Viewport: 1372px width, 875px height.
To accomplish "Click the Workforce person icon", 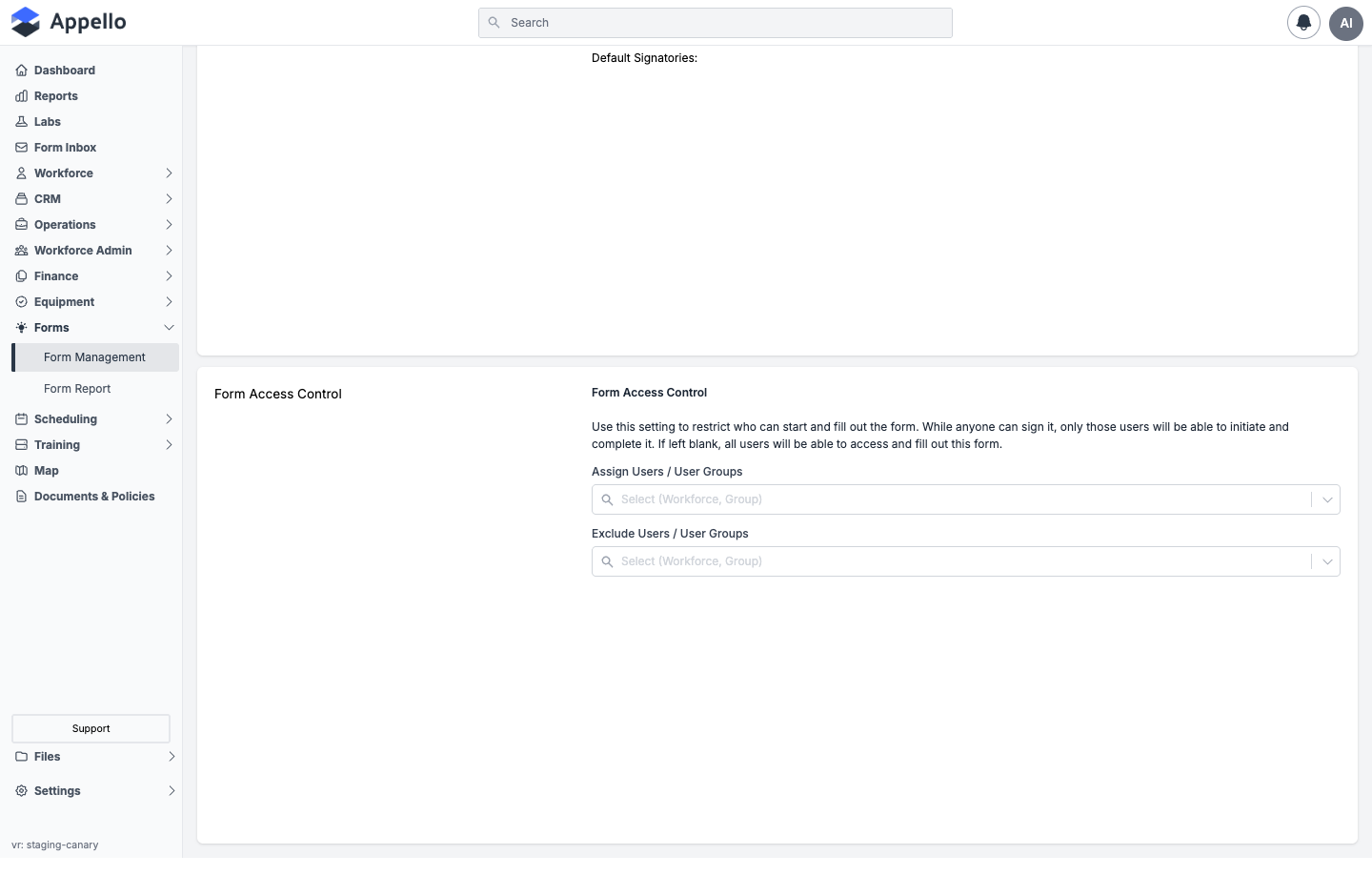I will (x=21, y=173).
